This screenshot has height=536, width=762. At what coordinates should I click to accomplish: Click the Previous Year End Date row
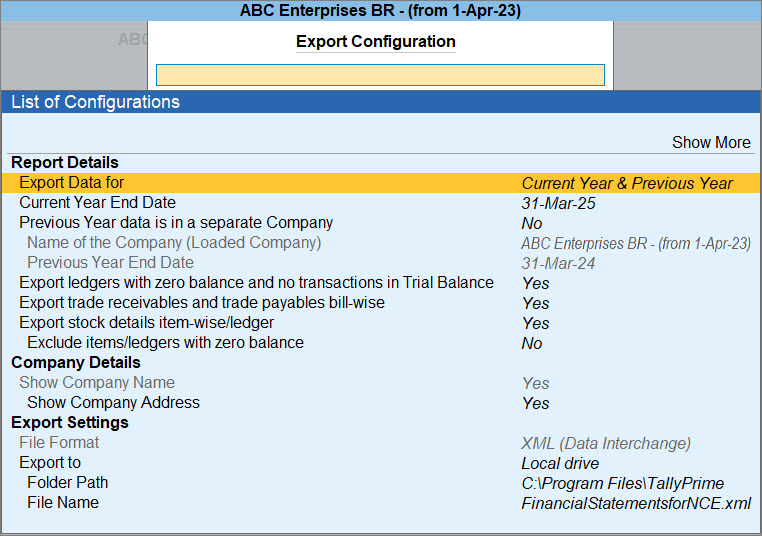click(x=381, y=263)
